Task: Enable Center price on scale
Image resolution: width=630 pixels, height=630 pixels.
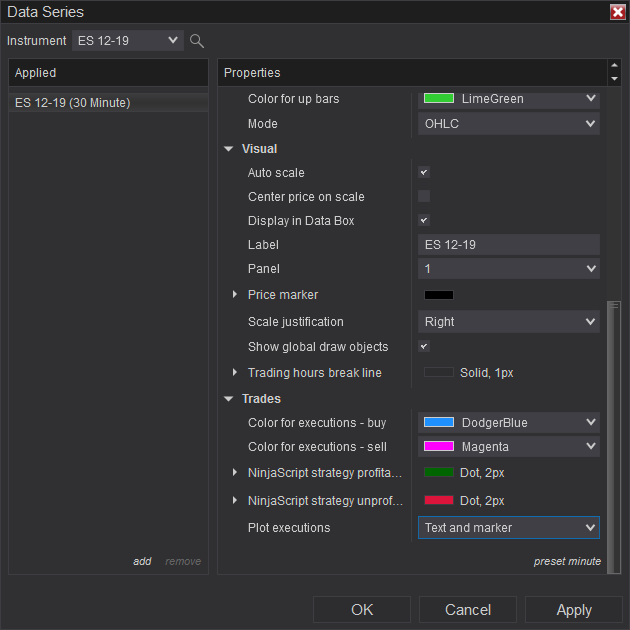Action: [424, 197]
